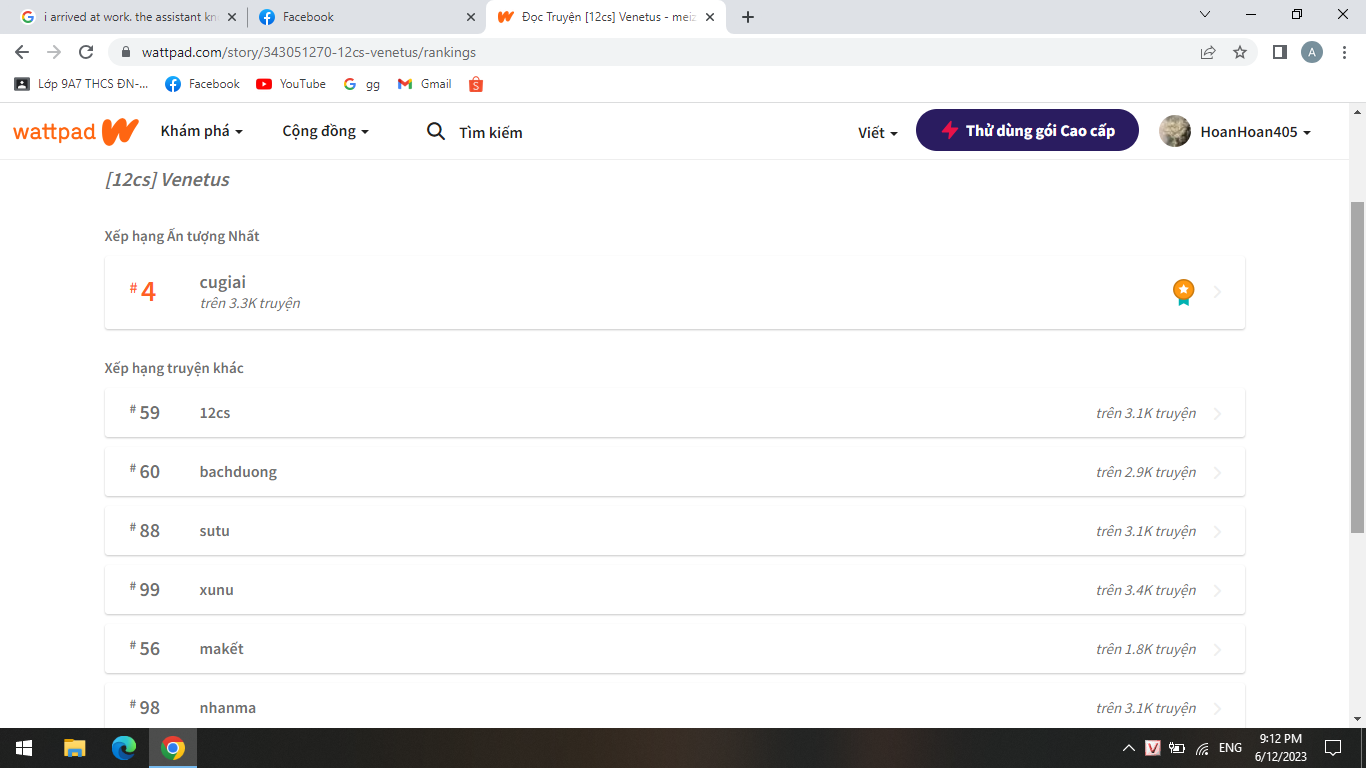This screenshot has height=768, width=1366.
Task: Reload the page
Action: pyautogui.click(x=86, y=52)
